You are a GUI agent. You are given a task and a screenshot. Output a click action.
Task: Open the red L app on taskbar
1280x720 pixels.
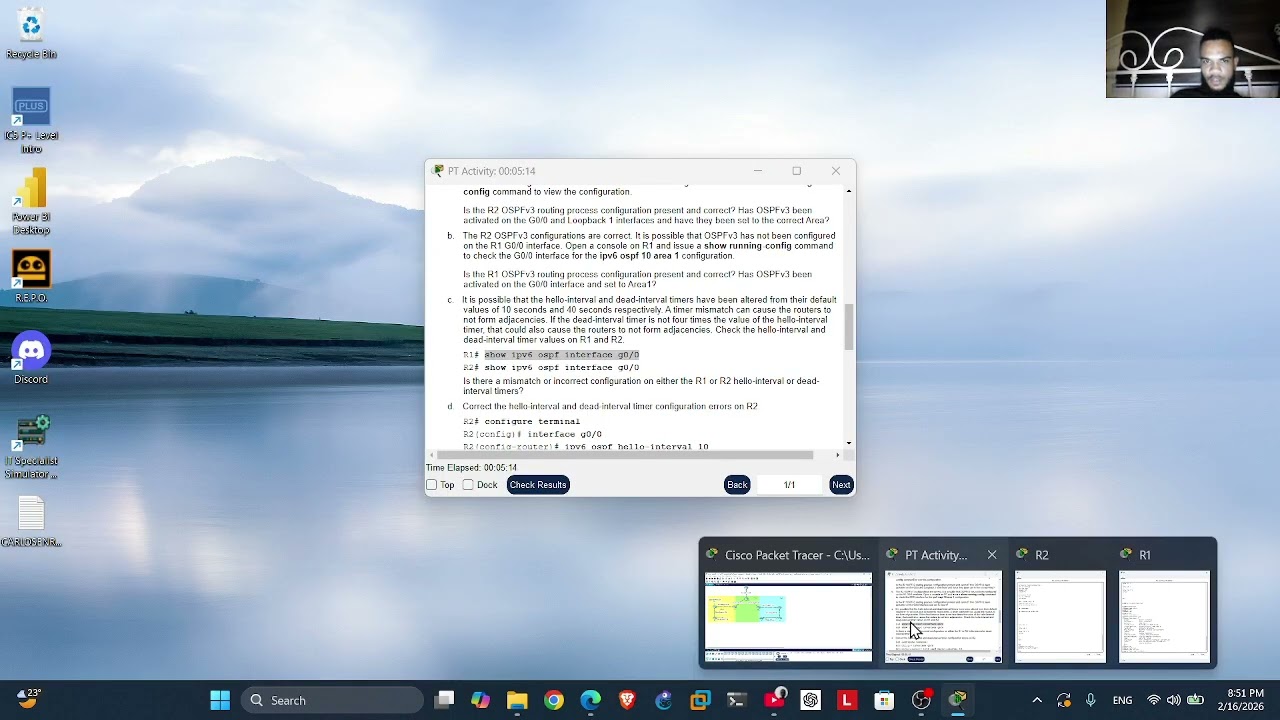click(847, 700)
